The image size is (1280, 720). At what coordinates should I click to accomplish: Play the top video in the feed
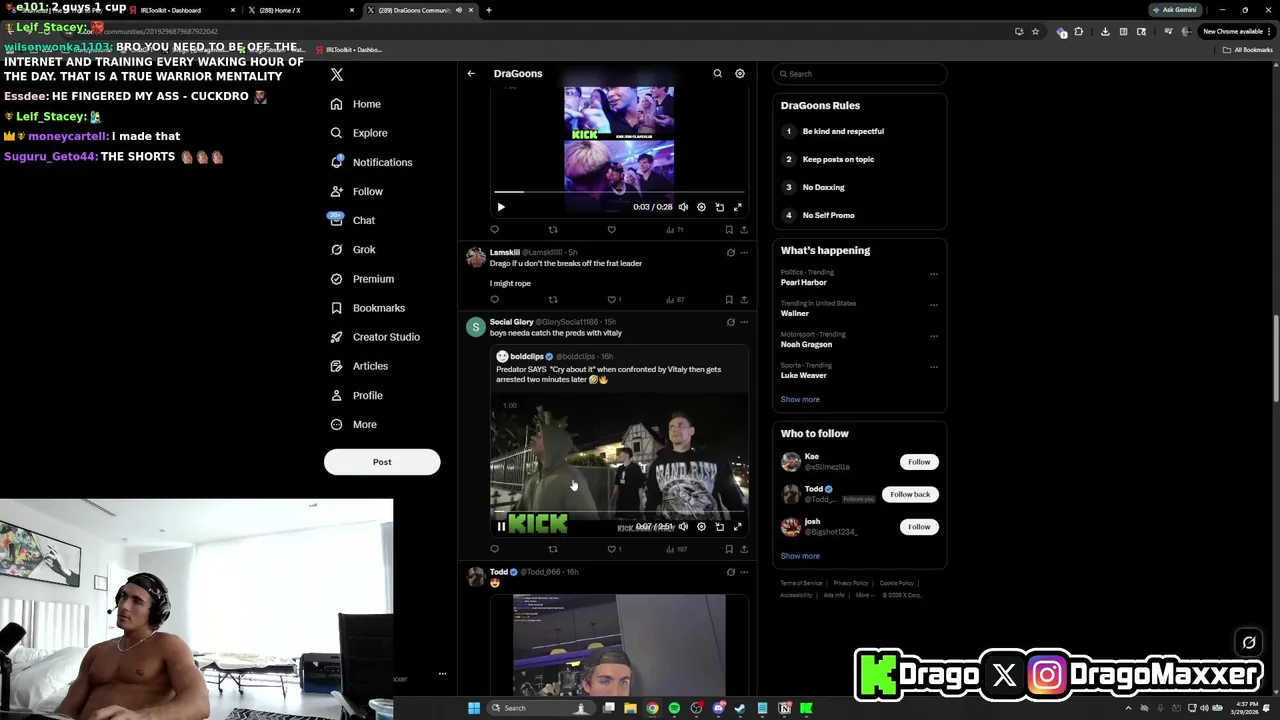tap(501, 207)
